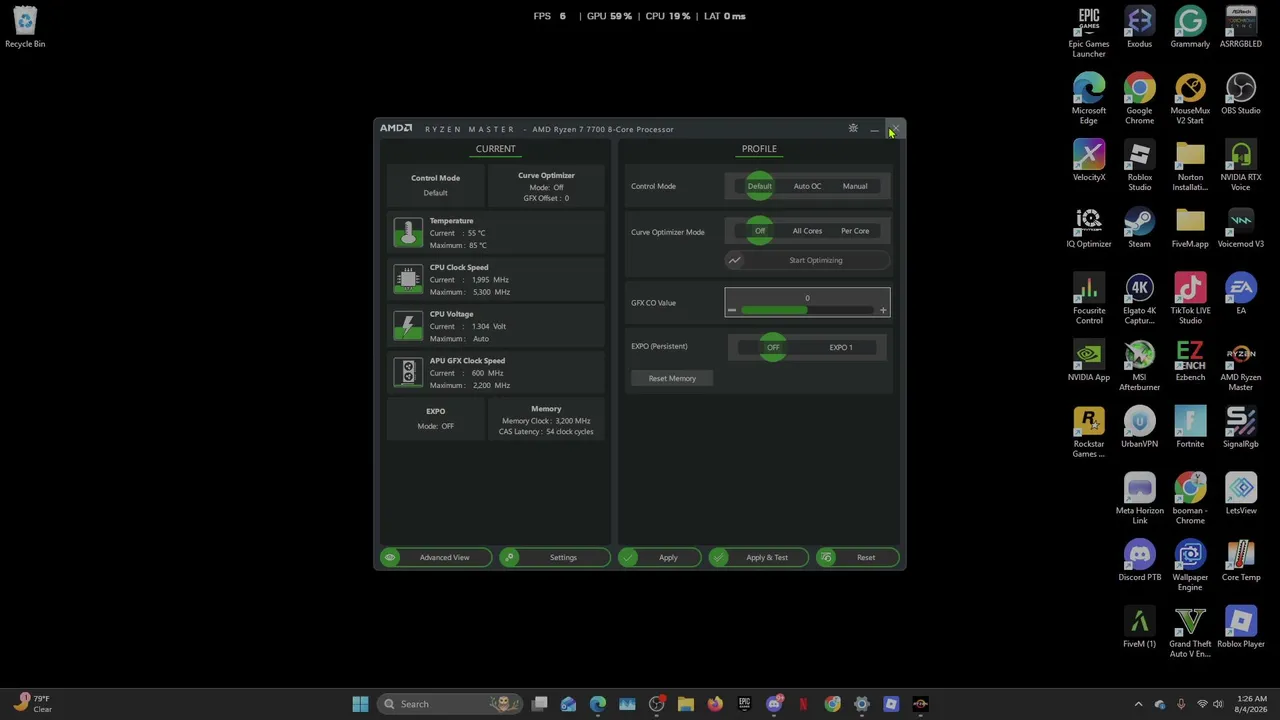Click the CPU Clock Speed chip icon
The width and height of the screenshot is (1280, 720).
coord(408,279)
